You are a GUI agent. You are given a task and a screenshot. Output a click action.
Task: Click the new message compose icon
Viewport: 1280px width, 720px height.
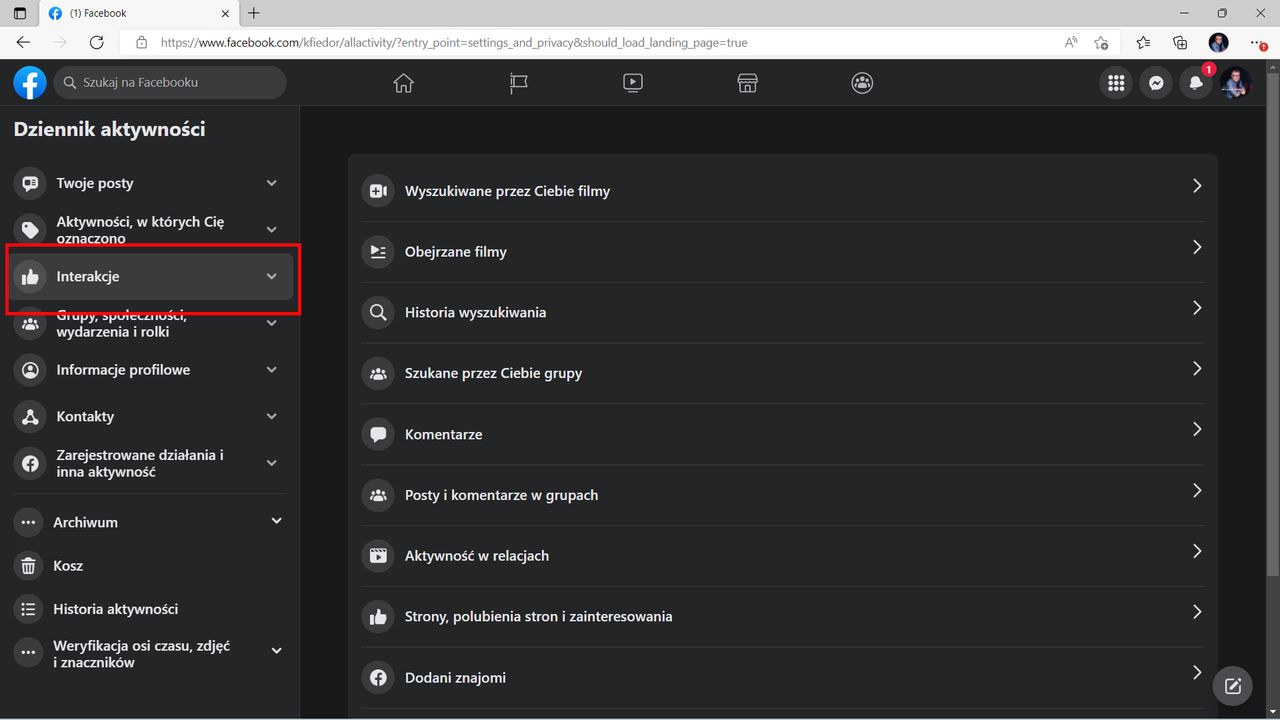click(x=1233, y=686)
